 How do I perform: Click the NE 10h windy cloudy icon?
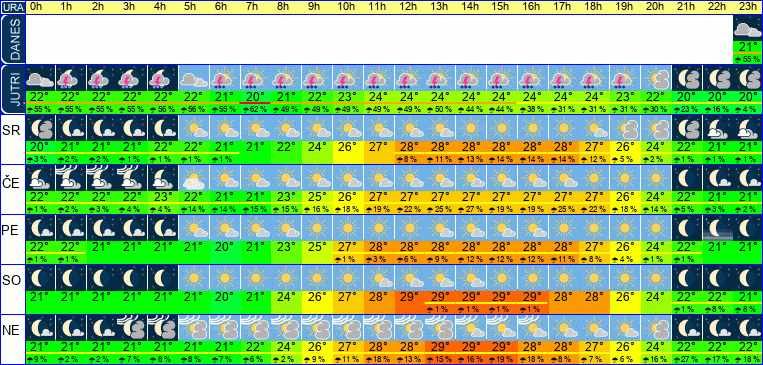tap(348, 328)
